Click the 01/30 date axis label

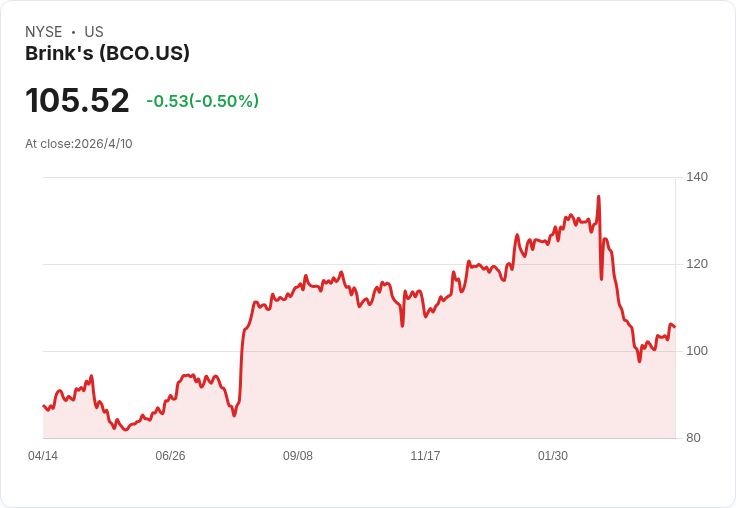point(553,456)
